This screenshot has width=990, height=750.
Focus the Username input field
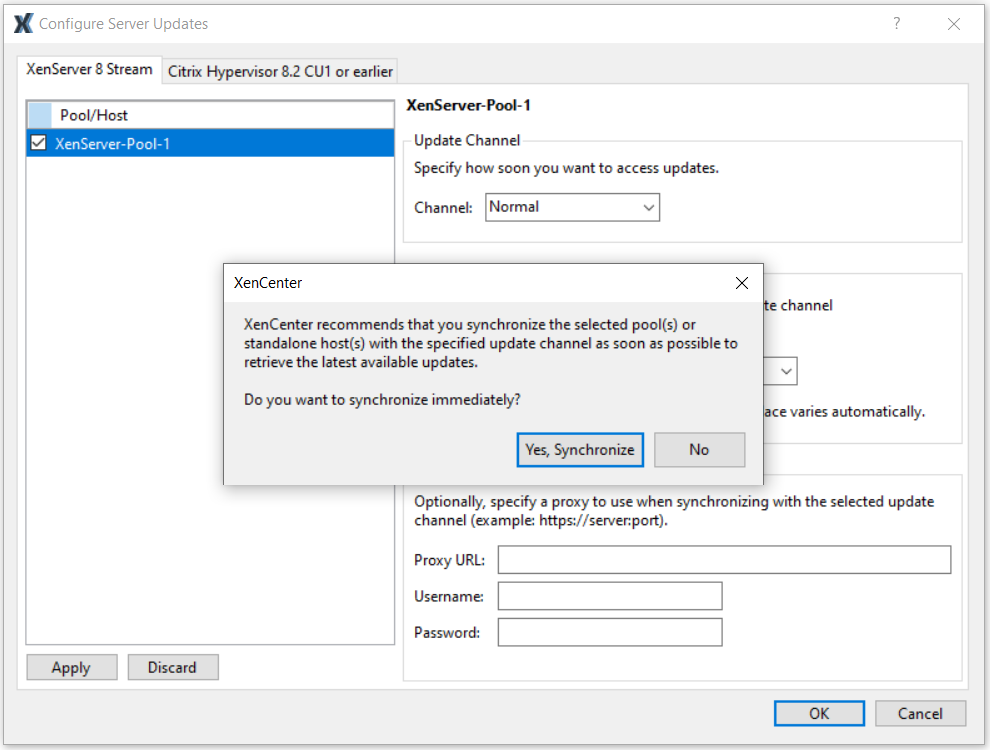click(x=610, y=596)
